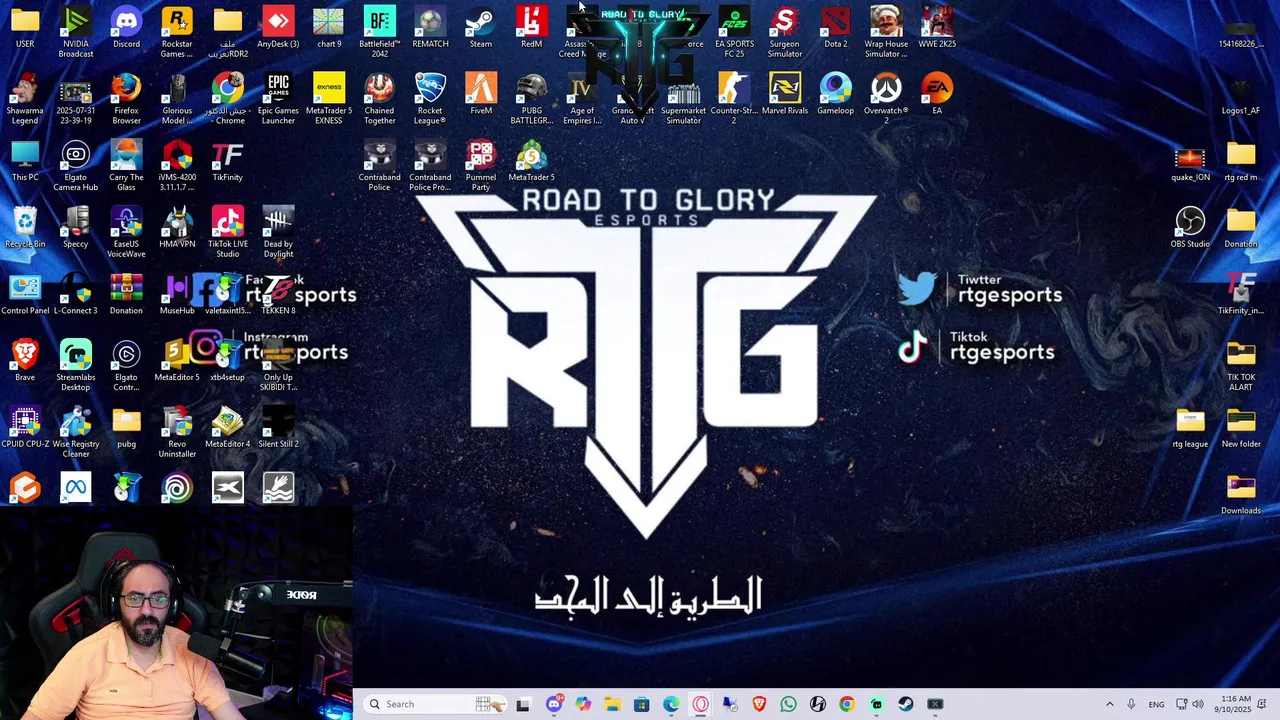This screenshot has height=720, width=1280.
Task: Open the MetaTrader 5 EXNESS shortcut
Action: (x=329, y=98)
